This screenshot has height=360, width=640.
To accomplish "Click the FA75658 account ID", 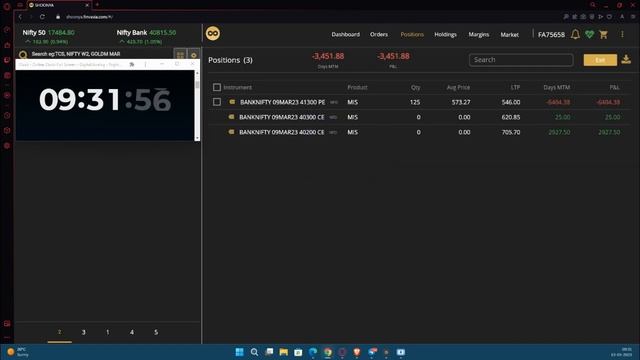I will click(551, 35).
